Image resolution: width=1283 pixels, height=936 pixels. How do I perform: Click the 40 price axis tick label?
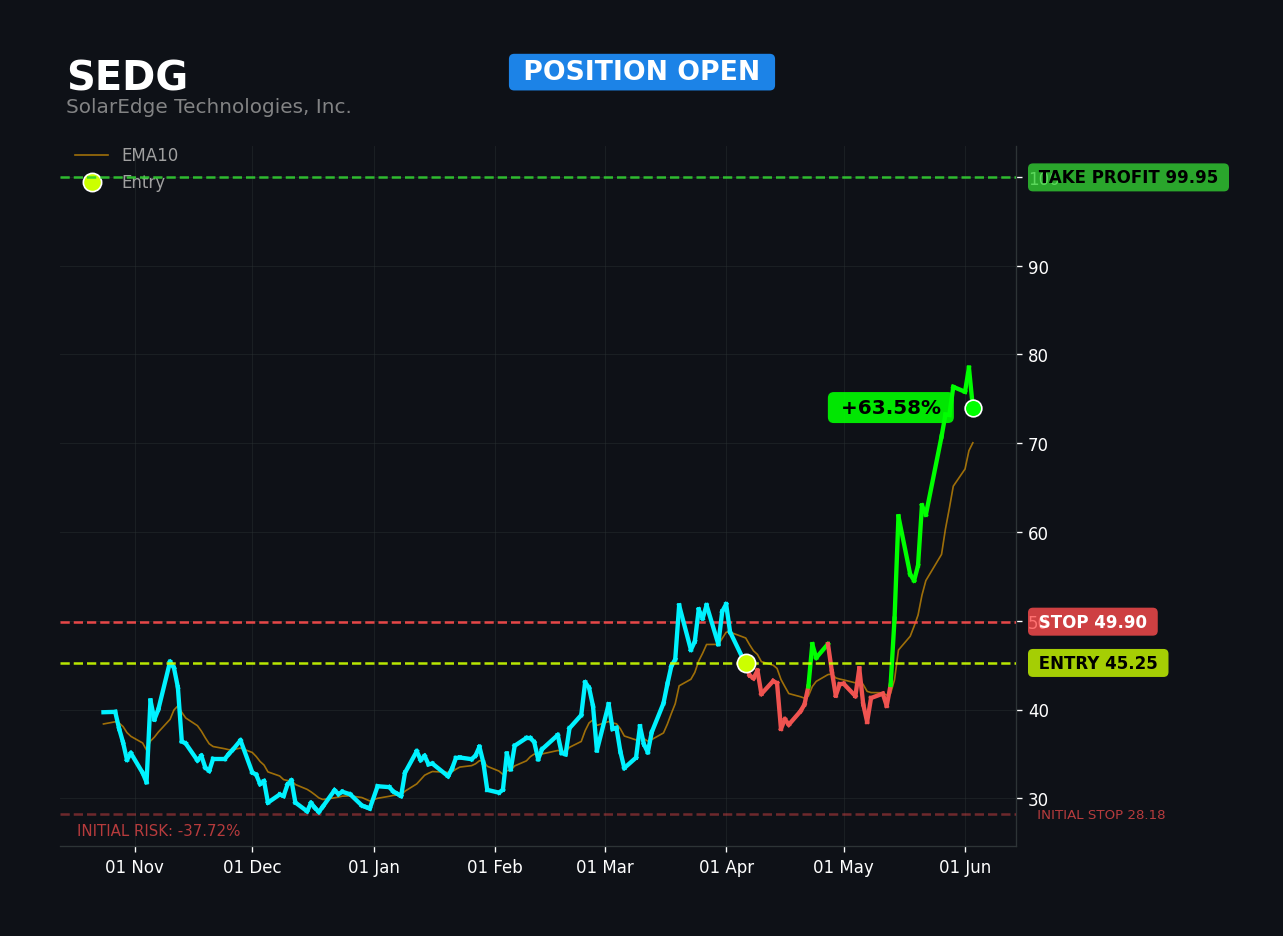click(1038, 711)
